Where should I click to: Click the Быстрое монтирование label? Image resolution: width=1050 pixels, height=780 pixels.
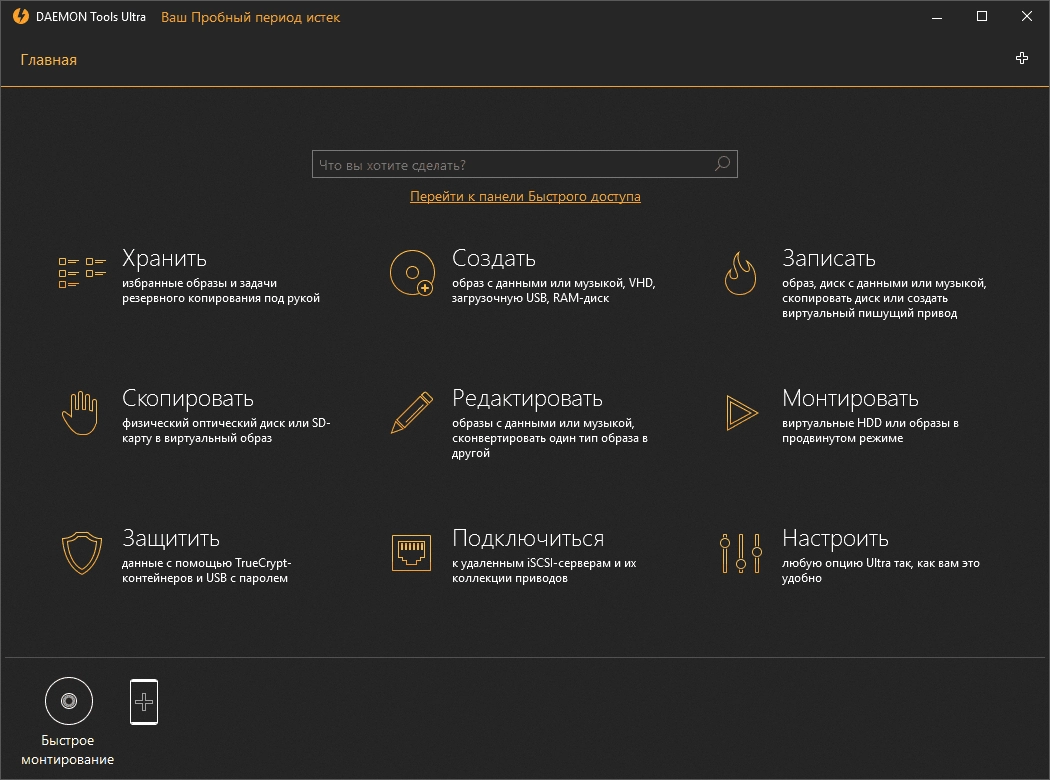pos(68,750)
